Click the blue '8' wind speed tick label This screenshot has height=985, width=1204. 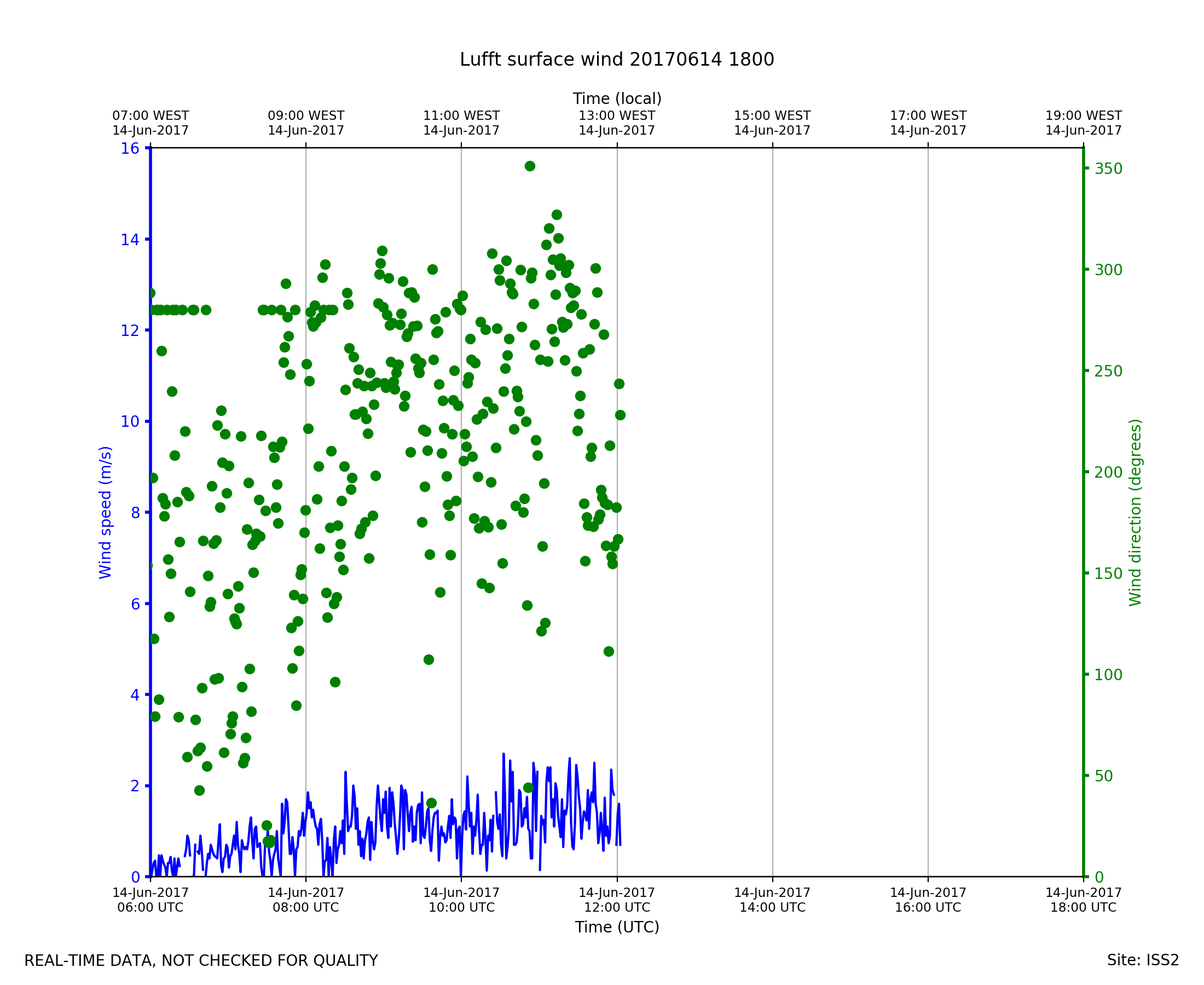click(x=136, y=513)
